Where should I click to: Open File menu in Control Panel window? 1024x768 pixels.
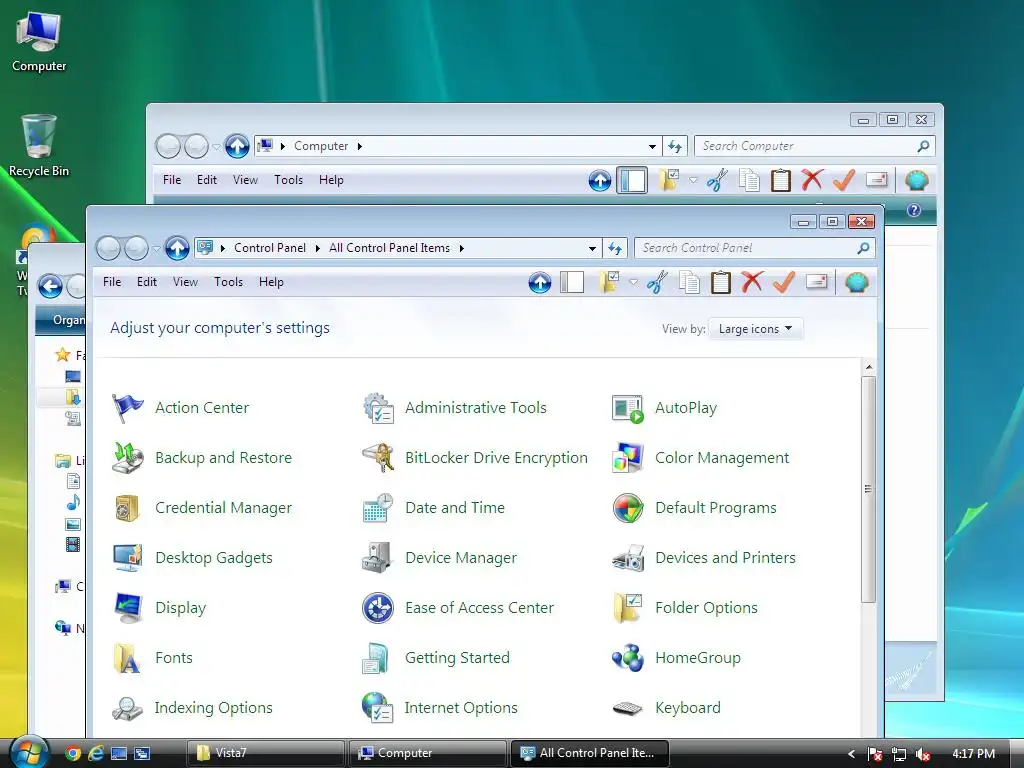[x=112, y=282]
